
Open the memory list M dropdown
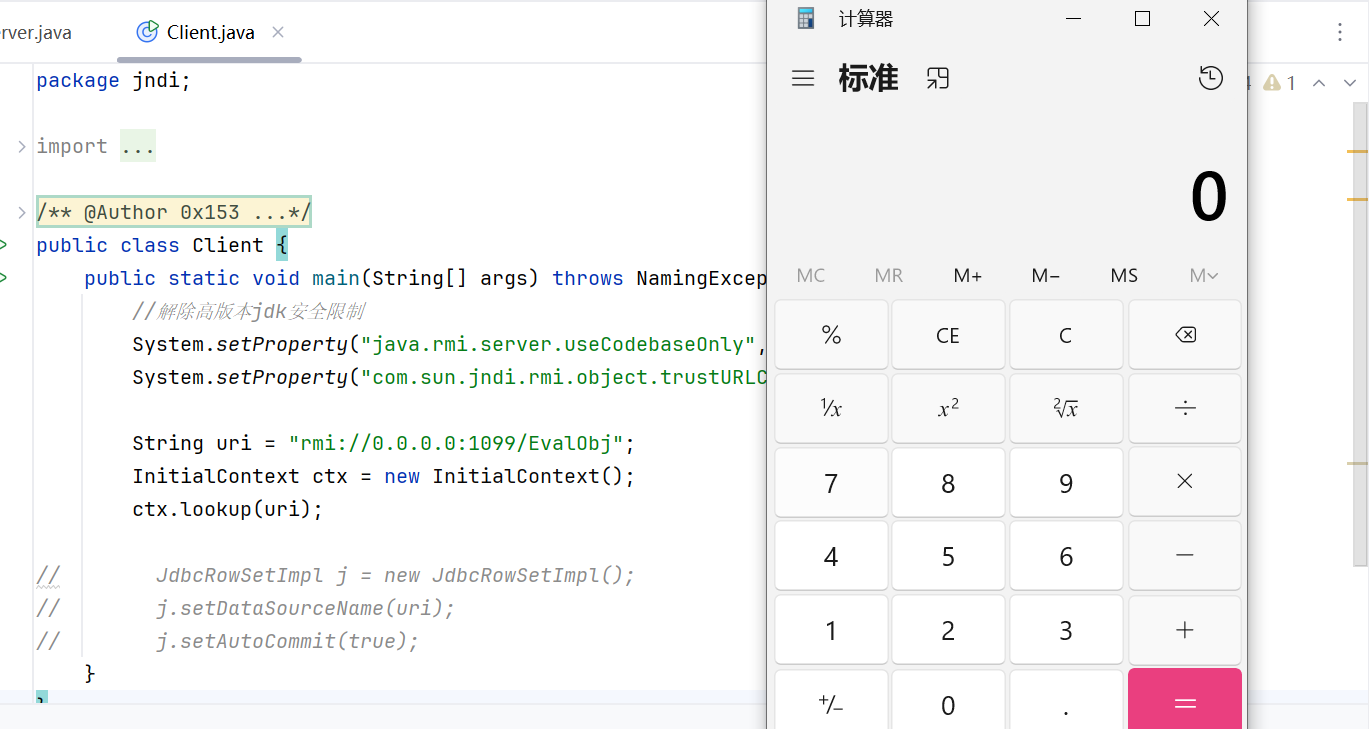coord(1204,275)
